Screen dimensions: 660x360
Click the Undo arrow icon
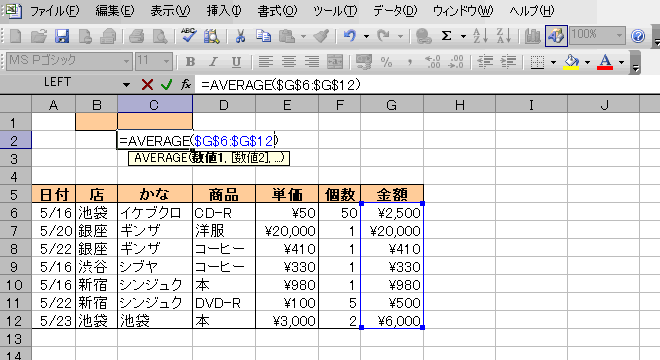point(350,36)
